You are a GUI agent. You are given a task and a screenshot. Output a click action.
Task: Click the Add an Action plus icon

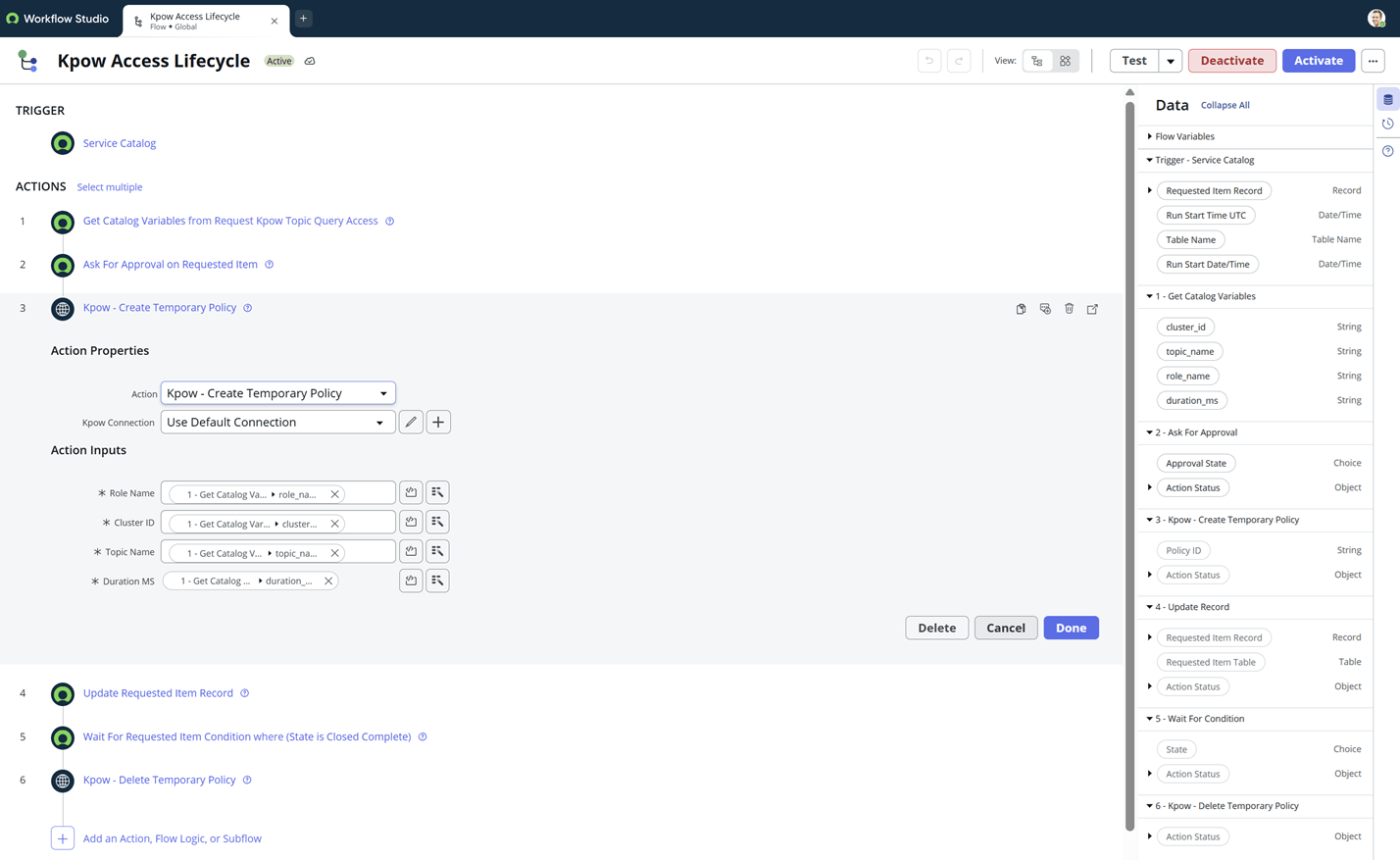point(63,838)
